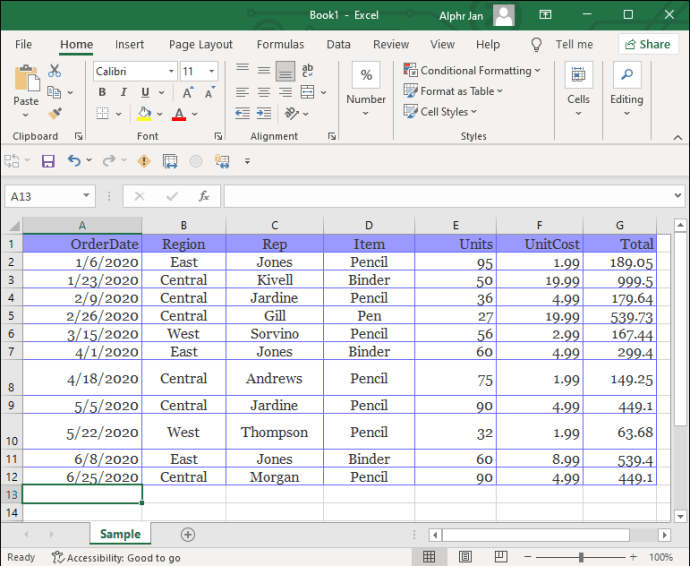This screenshot has width=690, height=566.
Task: Open the Formulas ribbon tab
Action: pos(280,44)
